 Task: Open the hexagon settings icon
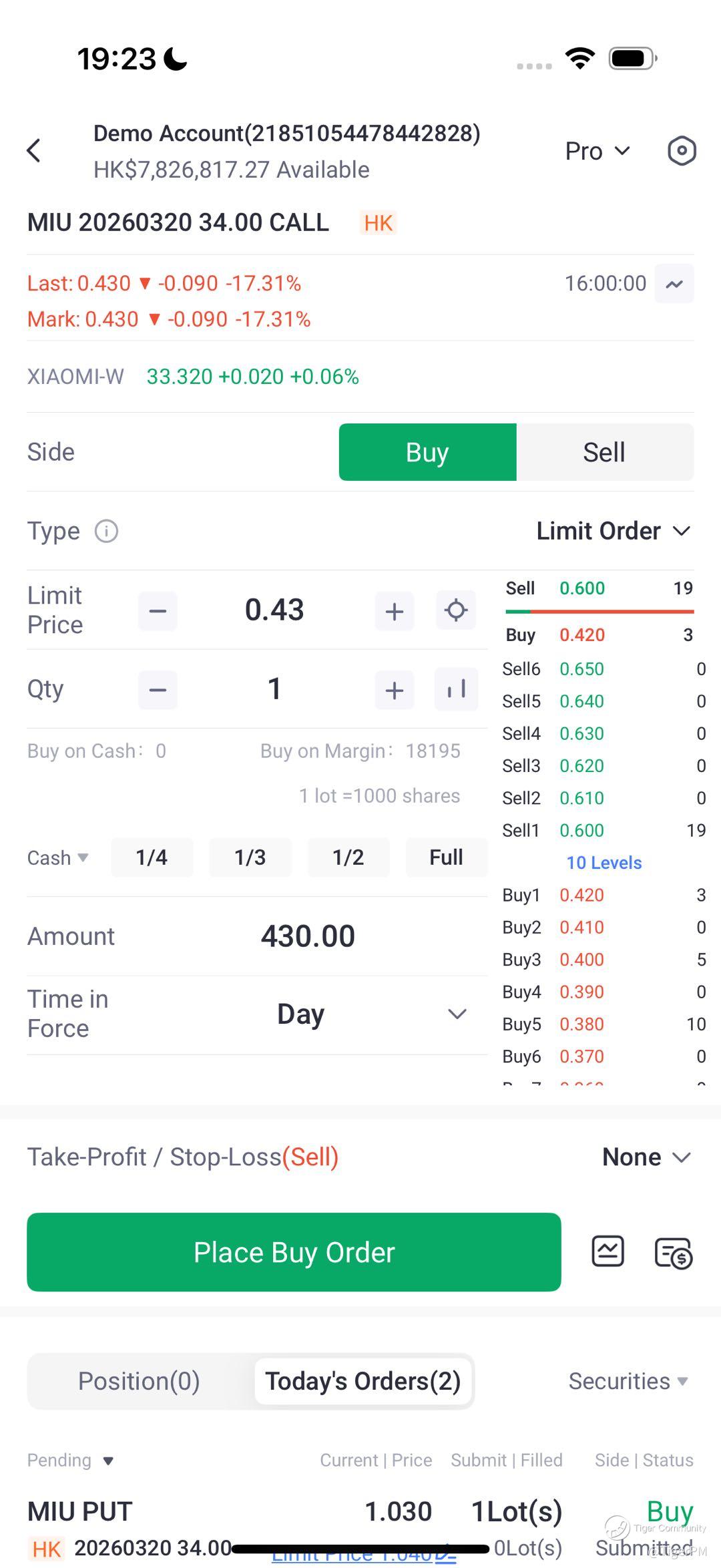[x=682, y=151]
